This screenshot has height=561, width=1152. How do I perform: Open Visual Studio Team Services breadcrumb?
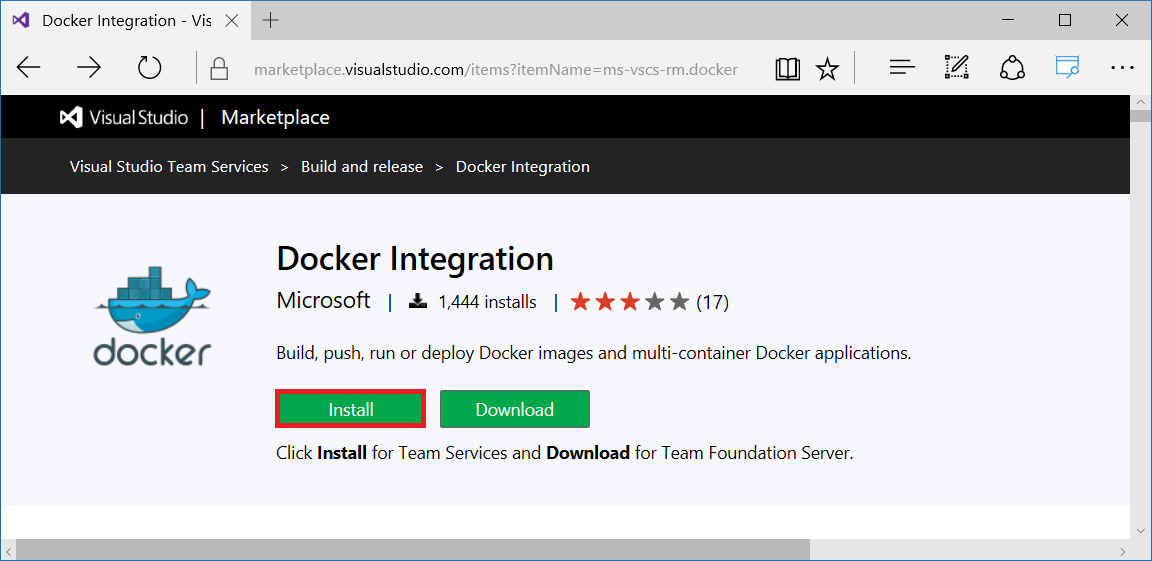coord(169,167)
